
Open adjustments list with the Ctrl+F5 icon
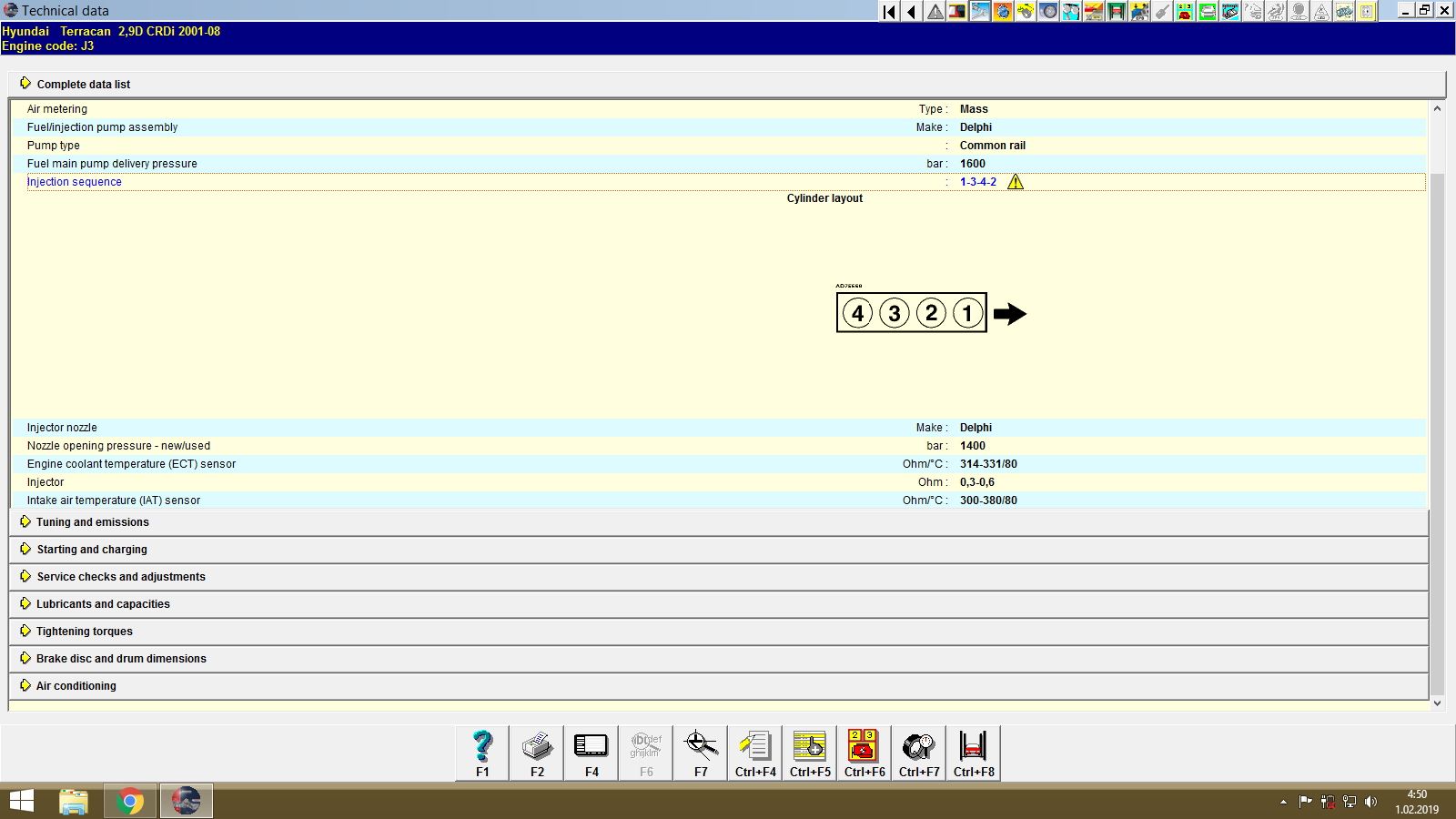coord(809,746)
